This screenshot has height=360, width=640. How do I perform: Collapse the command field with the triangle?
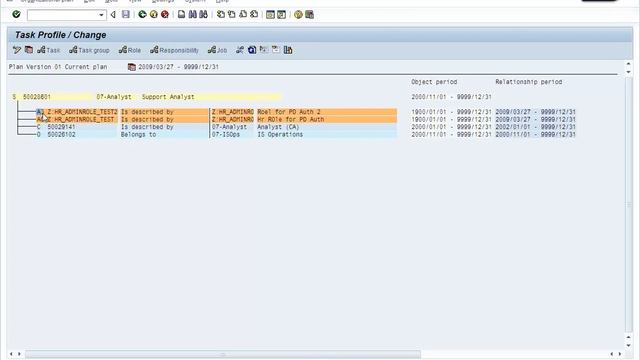click(113, 15)
